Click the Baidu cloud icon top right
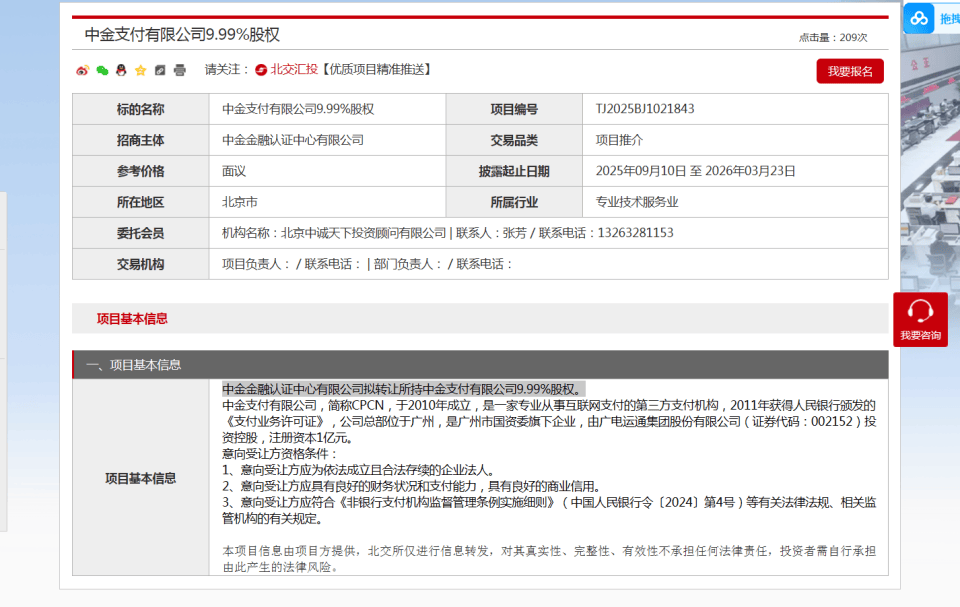The image size is (960, 607). click(x=919, y=18)
